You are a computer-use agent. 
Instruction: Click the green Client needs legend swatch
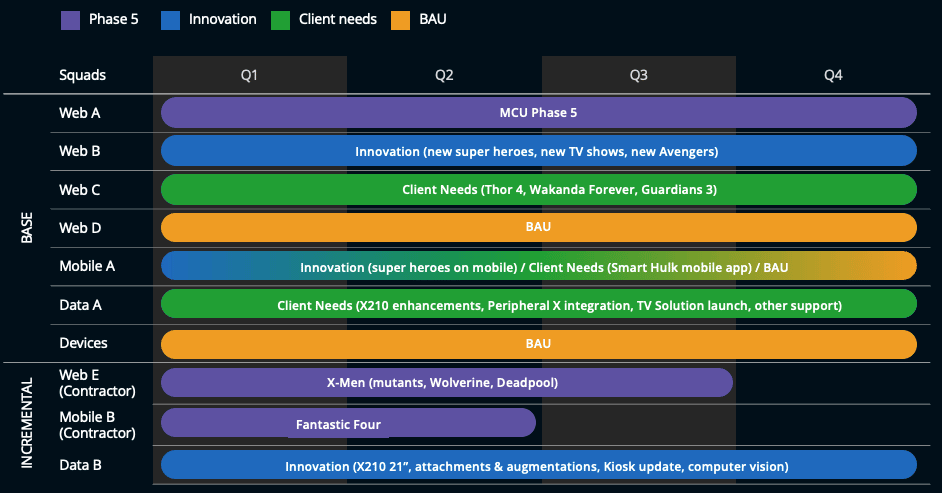pyautogui.click(x=281, y=20)
